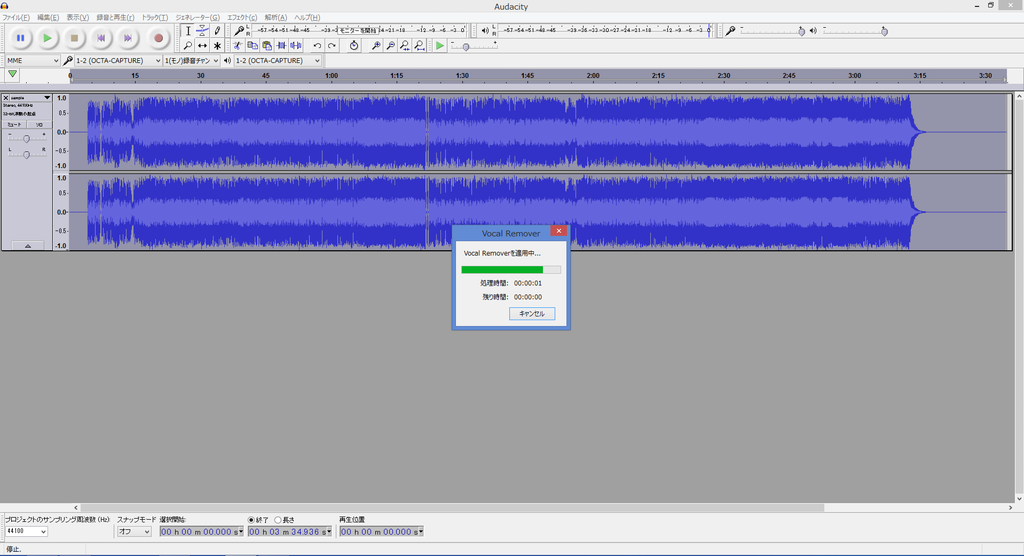Open the ファイル (File) menu
Screen dimensions: 1024x556
16,18
